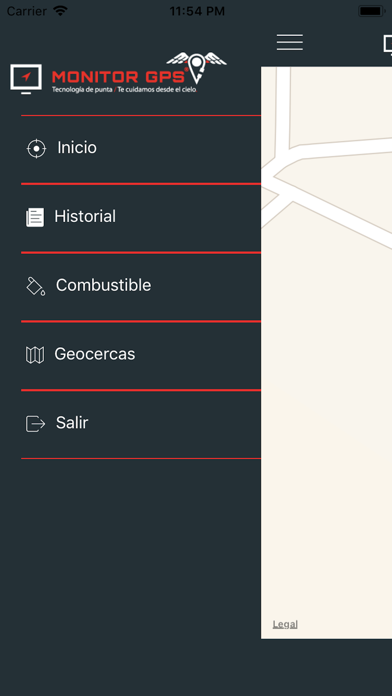Select the Combustible fuel can icon
Image resolution: width=392 pixels, height=696 pixels.
tap(36, 286)
